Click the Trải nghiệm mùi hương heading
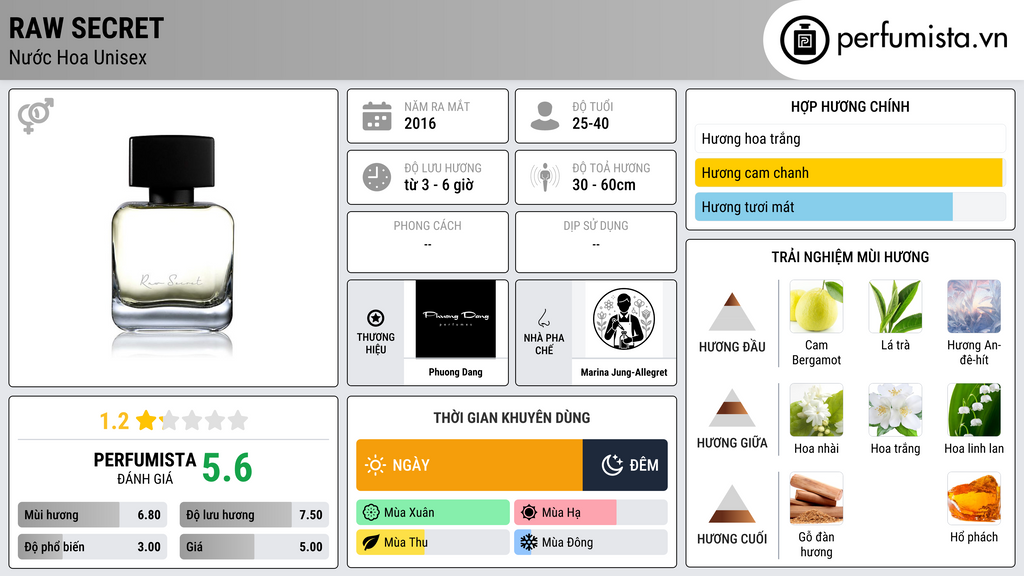The width and height of the screenshot is (1024, 576). (x=850, y=257)
